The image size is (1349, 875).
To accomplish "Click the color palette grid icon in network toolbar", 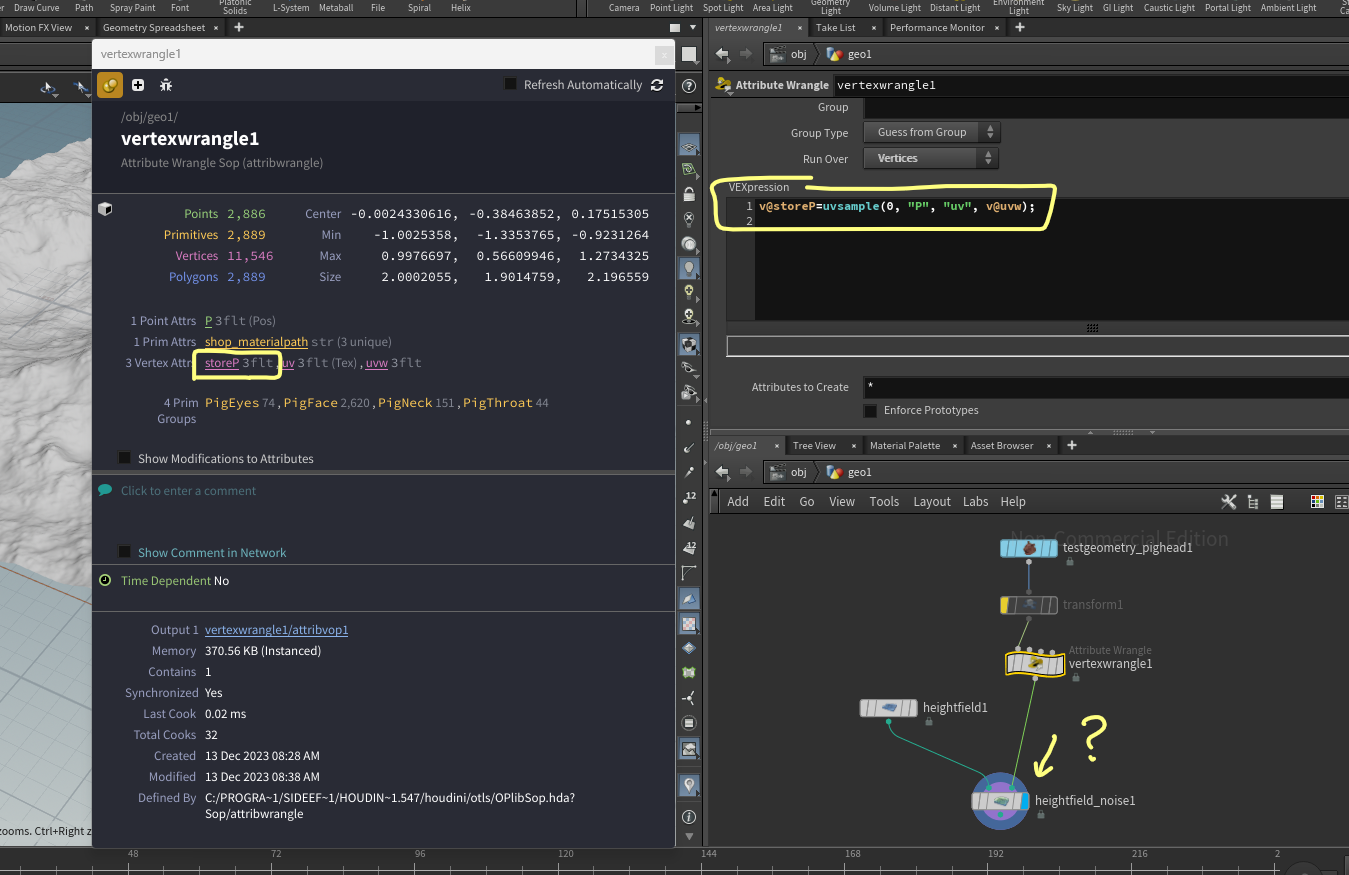I will [x=1317, y=502].
